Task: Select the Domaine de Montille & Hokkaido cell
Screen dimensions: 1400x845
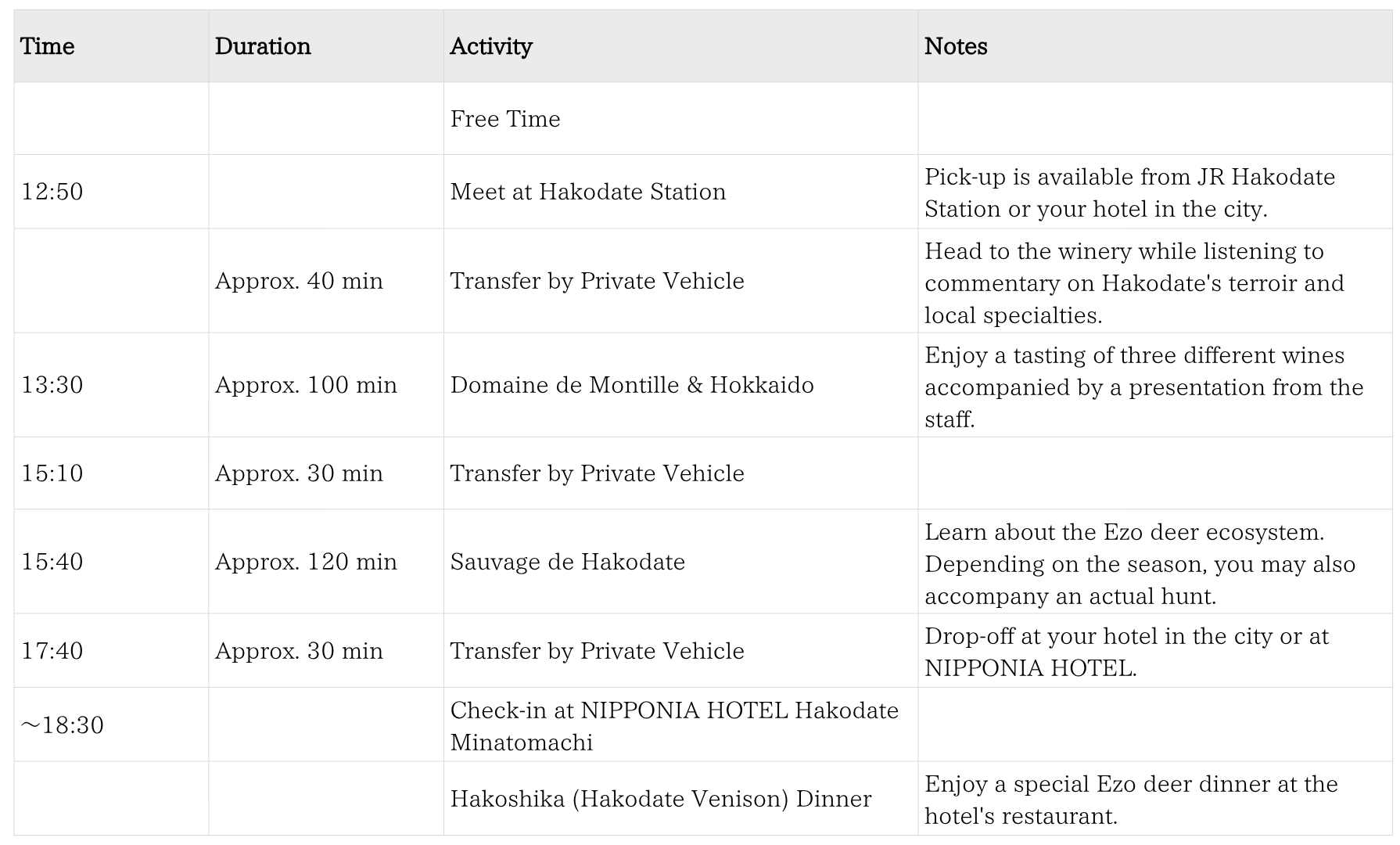Action: tap(632, 385)
